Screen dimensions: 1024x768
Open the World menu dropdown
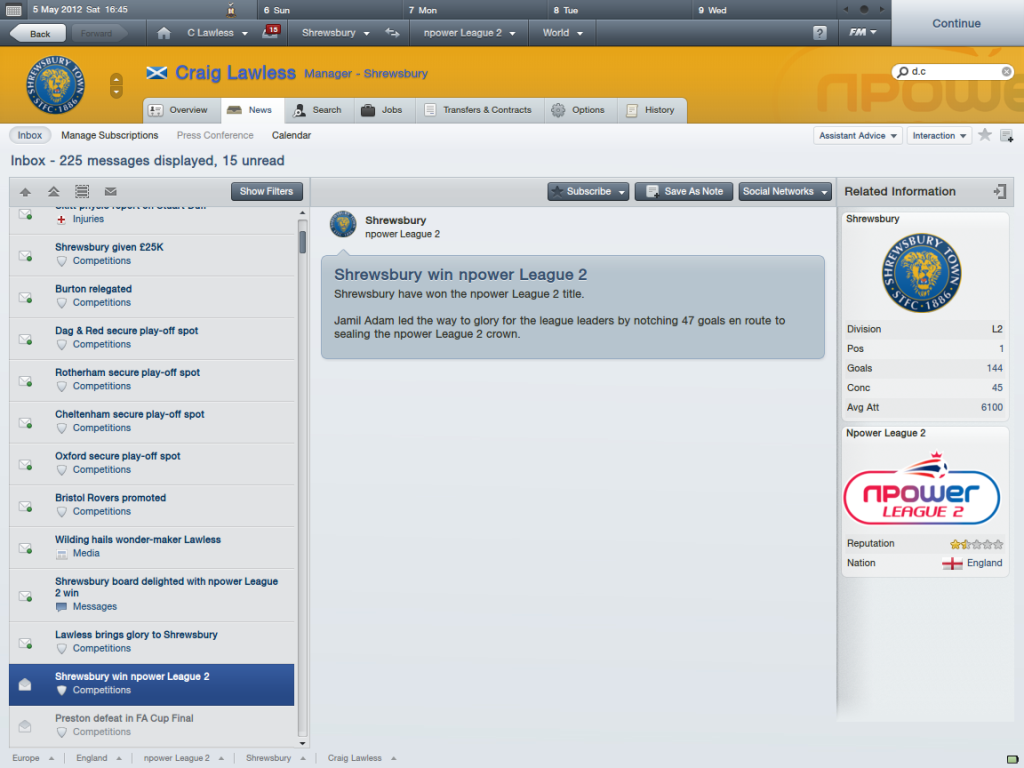click(562, 33)
